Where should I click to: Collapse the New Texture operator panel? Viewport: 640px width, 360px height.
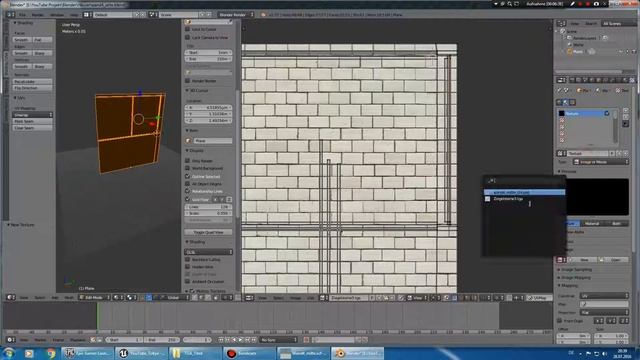(20, 225)
